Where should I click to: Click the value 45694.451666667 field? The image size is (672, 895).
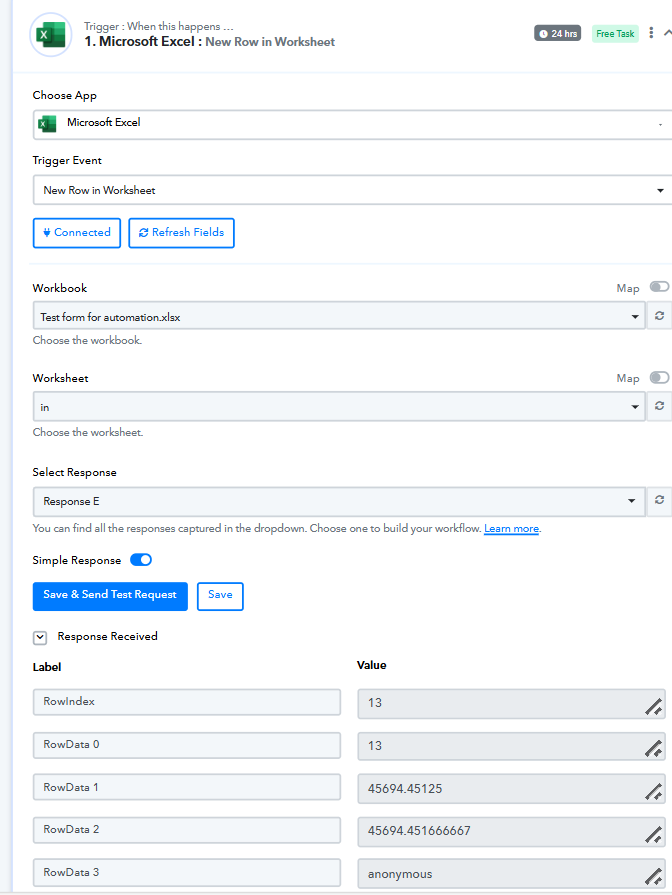click(x=511, y=831)
